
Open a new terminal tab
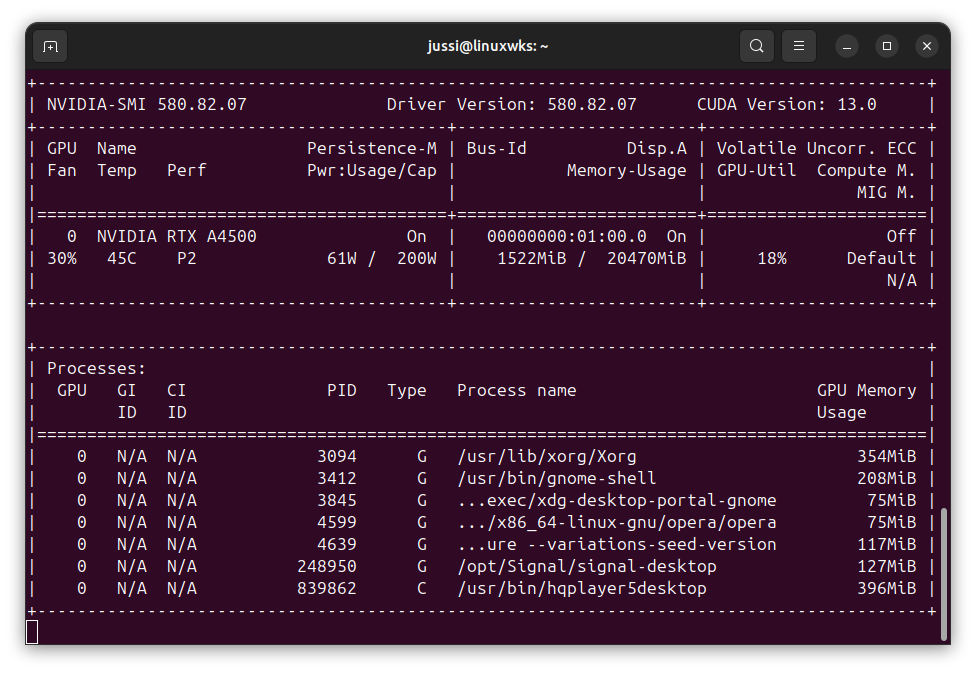pos(50,46)
